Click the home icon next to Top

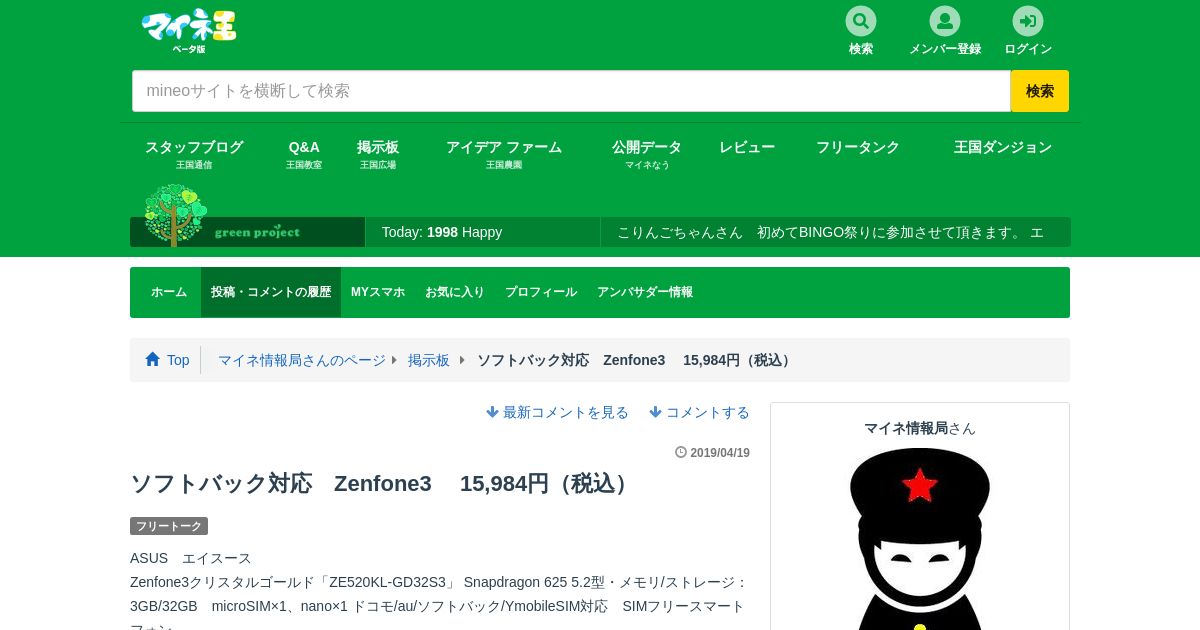click(153, 359)
